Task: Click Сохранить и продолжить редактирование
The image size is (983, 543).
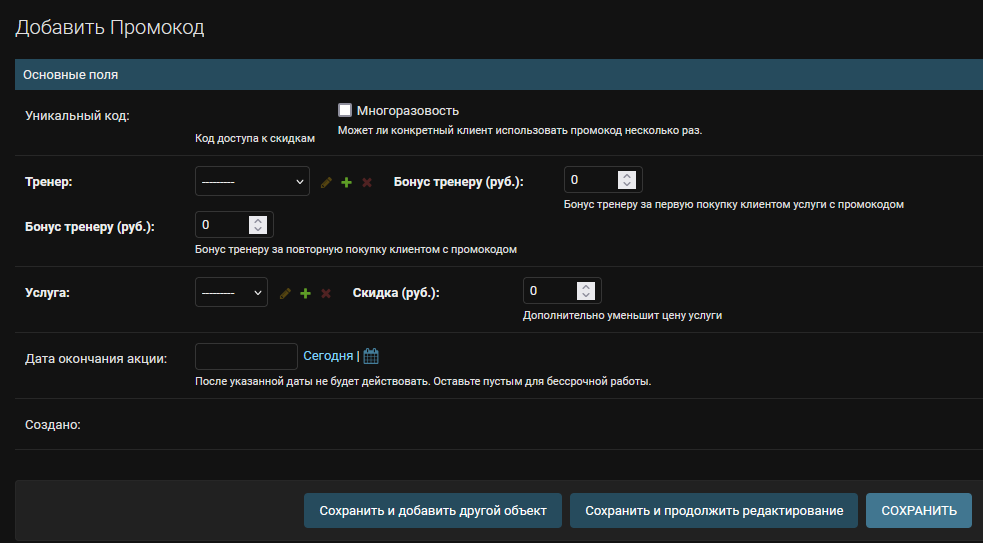Action: point(714,510)
